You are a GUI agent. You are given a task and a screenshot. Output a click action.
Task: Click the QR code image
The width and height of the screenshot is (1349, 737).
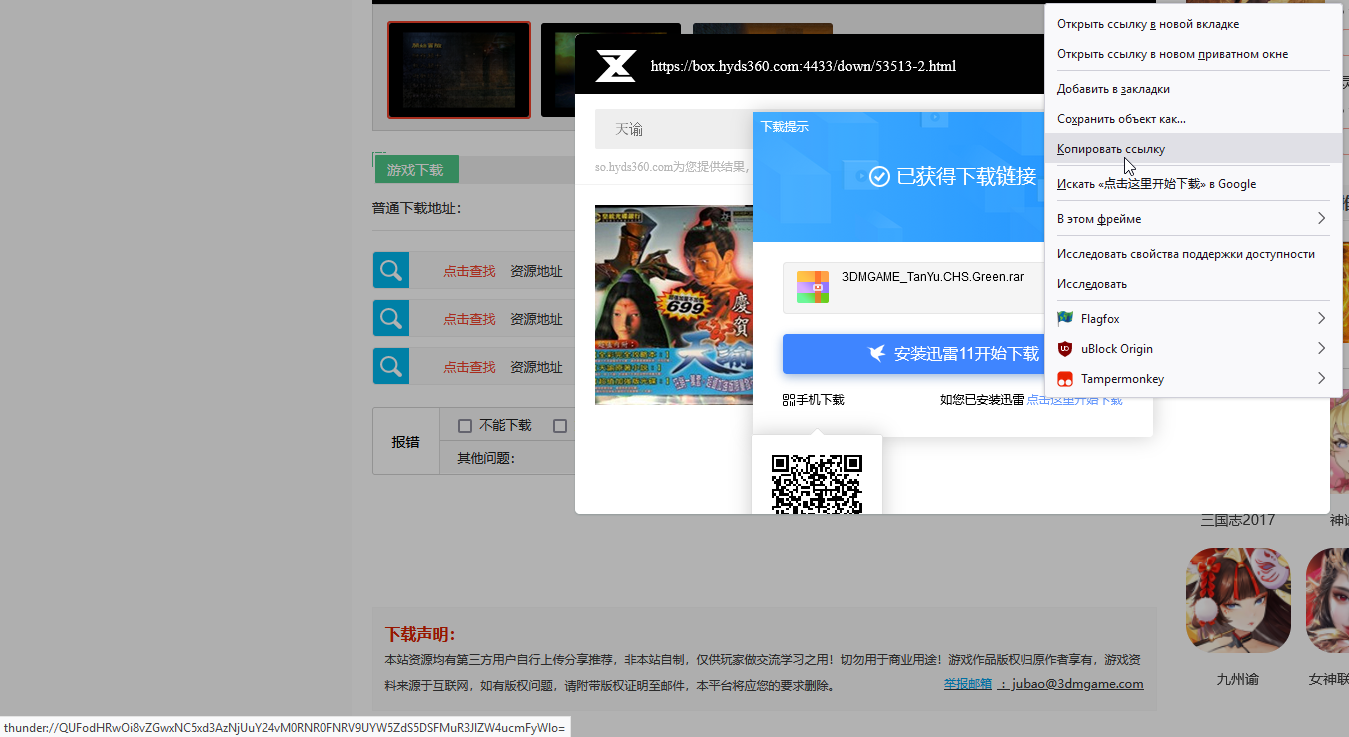[817, 484]
